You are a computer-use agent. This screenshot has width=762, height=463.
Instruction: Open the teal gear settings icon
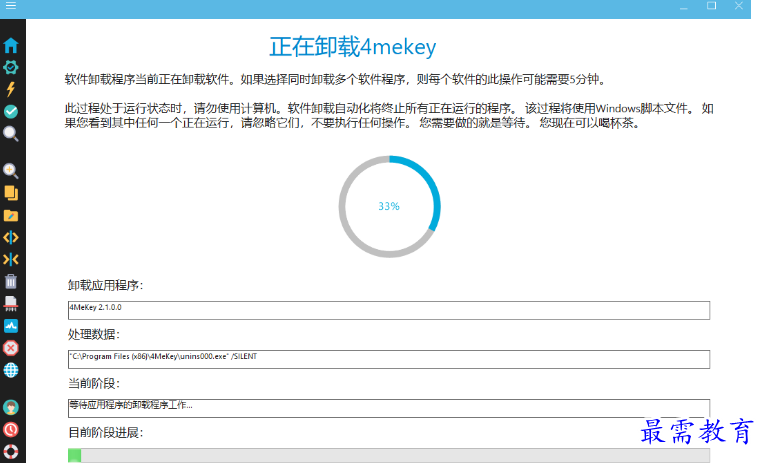click(x=11, y=68)
